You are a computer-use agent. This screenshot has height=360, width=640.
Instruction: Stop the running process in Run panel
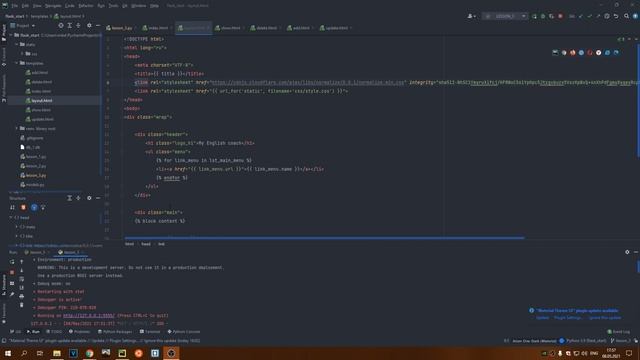pos(12,272)
